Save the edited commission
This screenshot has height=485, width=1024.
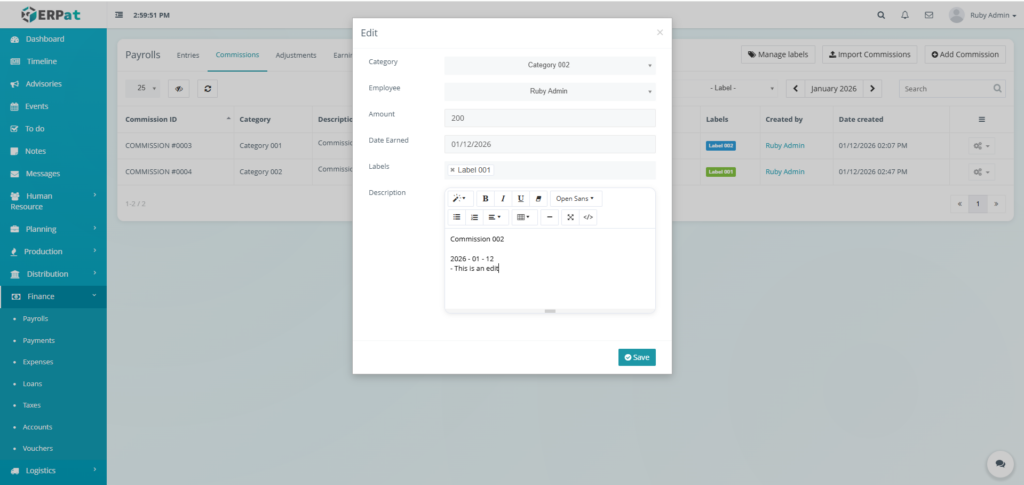point(637,357)
